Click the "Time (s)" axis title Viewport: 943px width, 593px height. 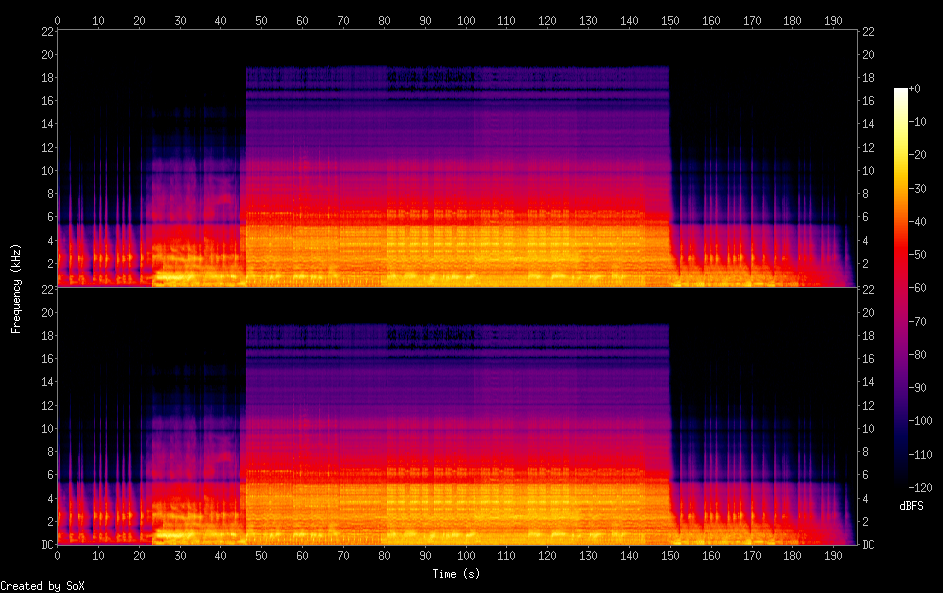[x=456, y=574]
